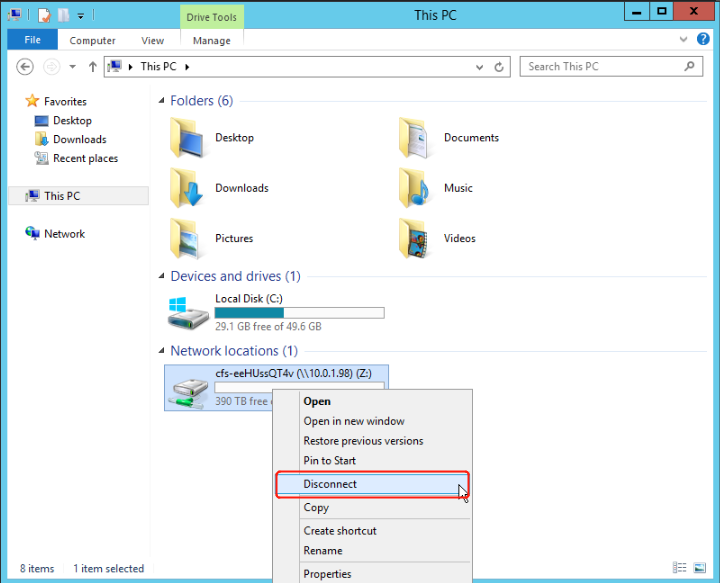The height and width of the screenshot is (583, 720).
Task: Collapse the Network locations group
Action: tap(161, 351)
